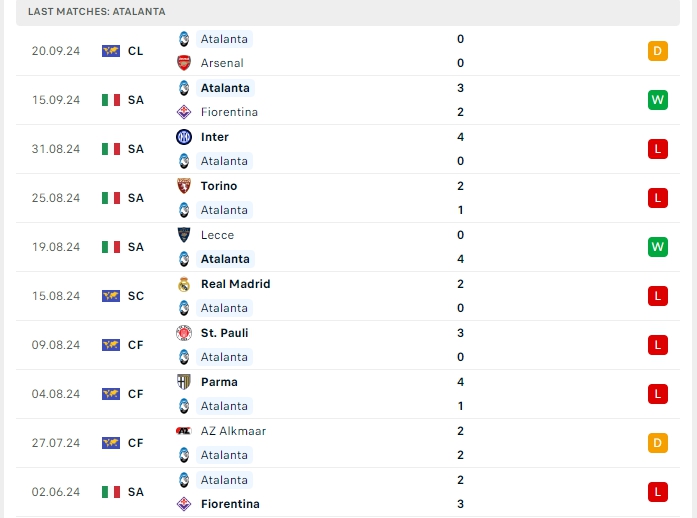This screenshot has width=697, height=518.
Task: Click the Real Madrid crest icon
Action: 184,284
